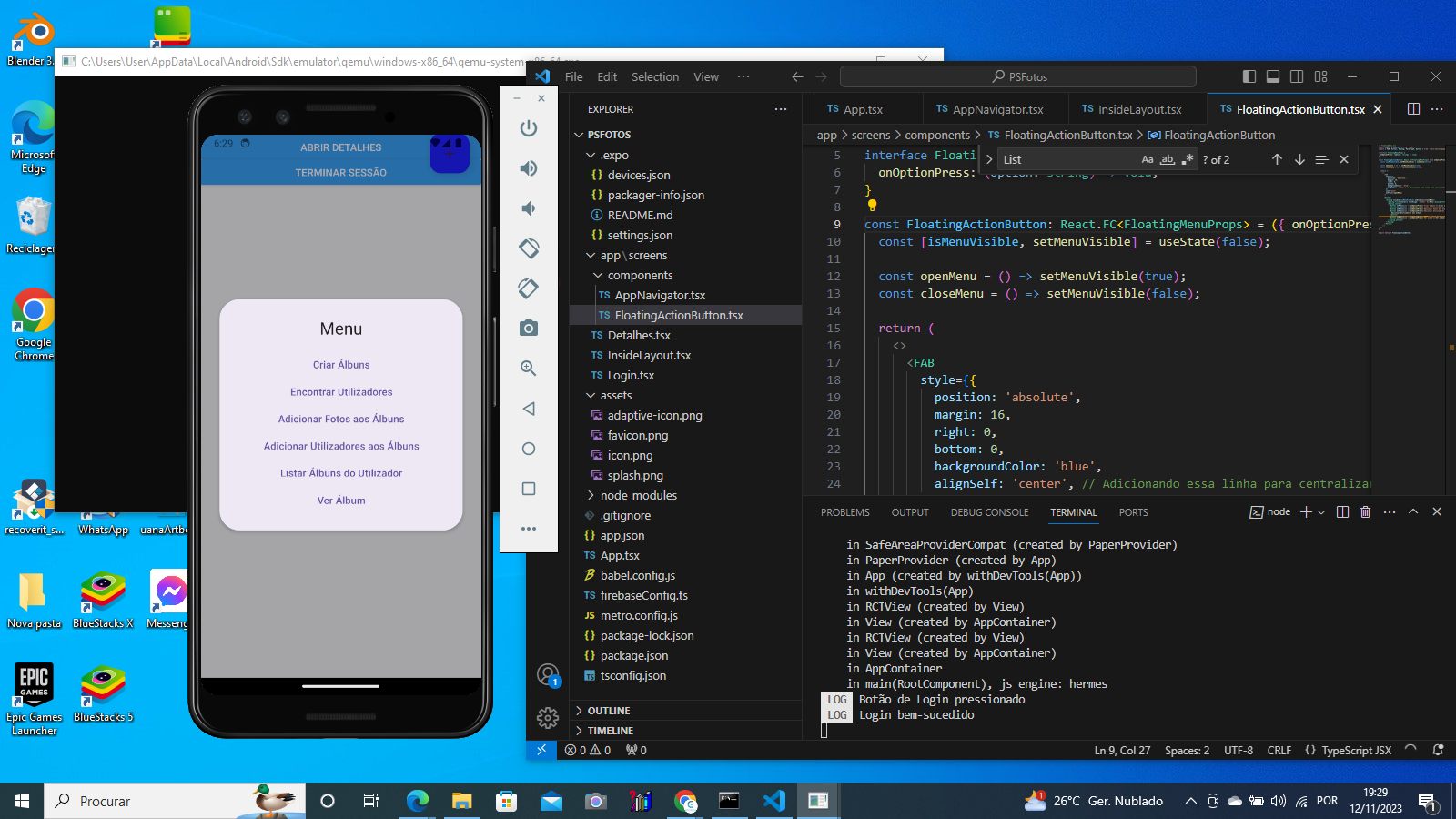Split the terminal panel
Screen dimensions: 1456x819
click(x=1342, y=512)
